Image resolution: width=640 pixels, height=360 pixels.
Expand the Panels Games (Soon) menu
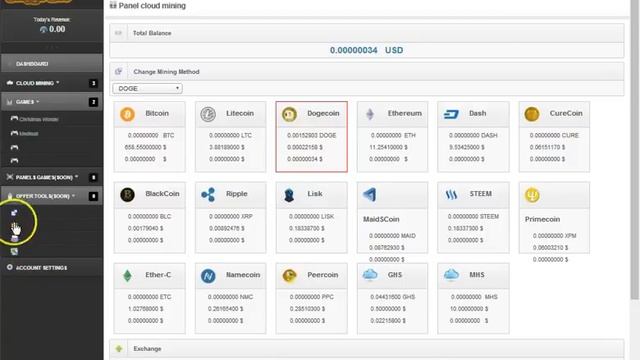51,177
